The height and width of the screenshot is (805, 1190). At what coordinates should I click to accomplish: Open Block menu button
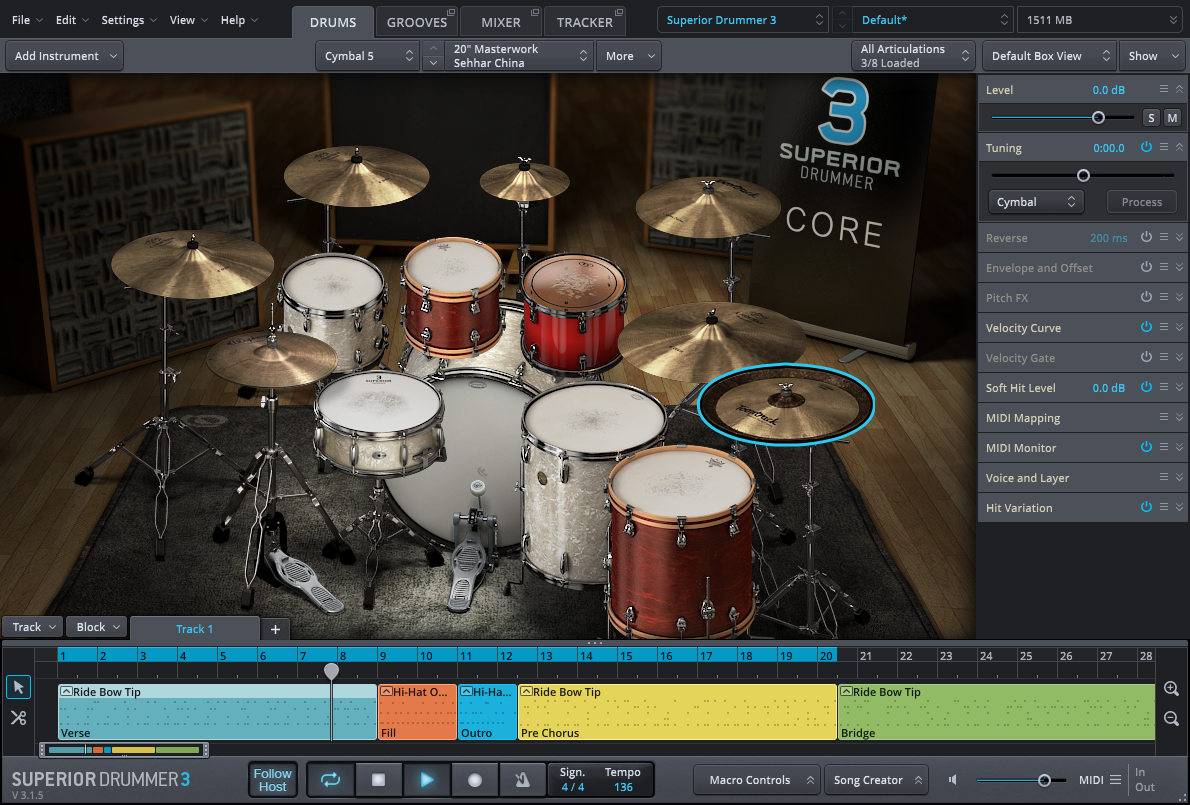tap(96, 627)
